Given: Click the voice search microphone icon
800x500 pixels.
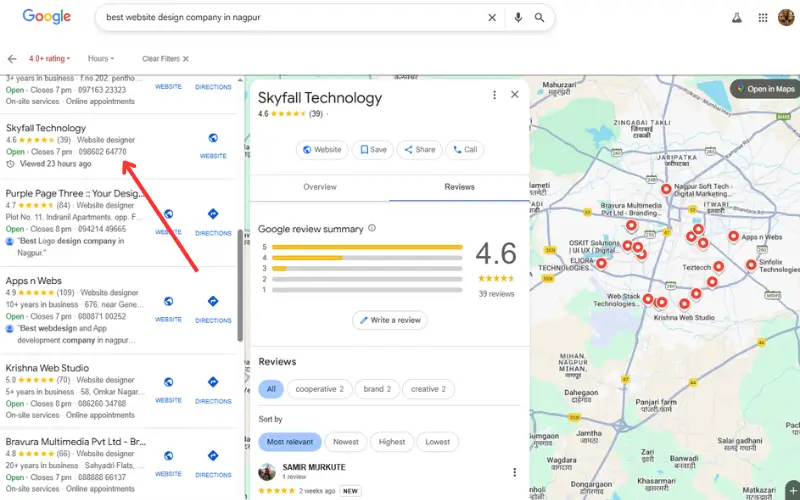Looking at the screenshot, I should 518,17.
